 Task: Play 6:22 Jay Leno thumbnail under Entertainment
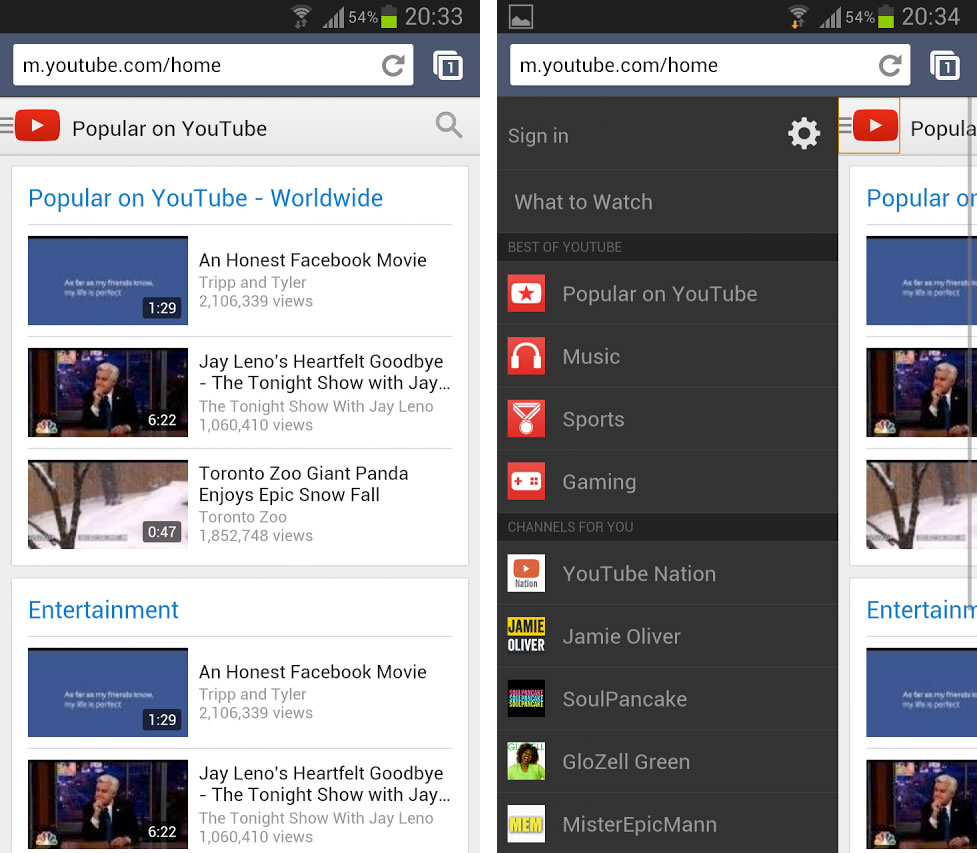[108, 804]
